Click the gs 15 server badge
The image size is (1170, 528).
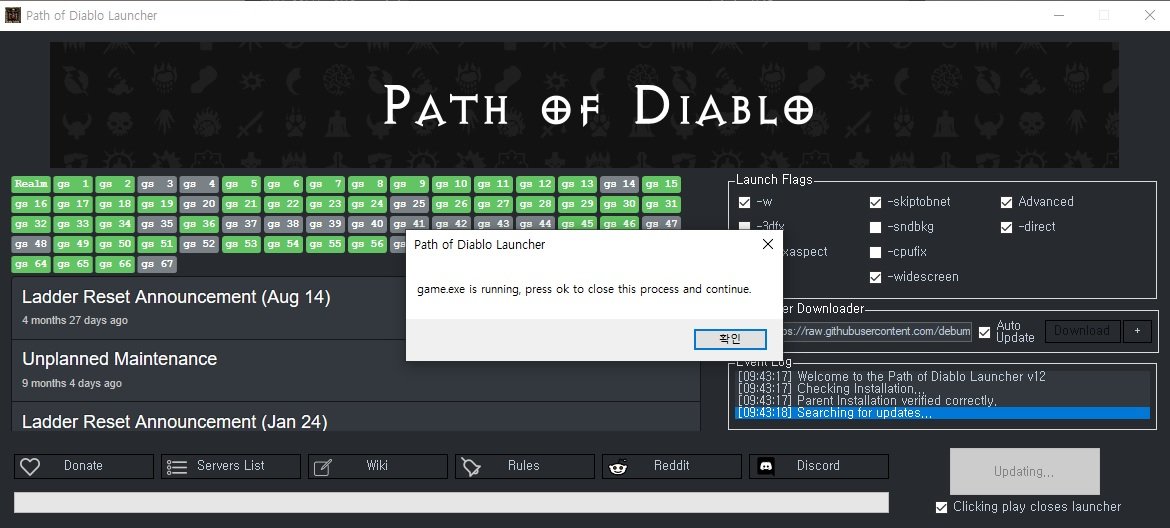tap(661, 184)
